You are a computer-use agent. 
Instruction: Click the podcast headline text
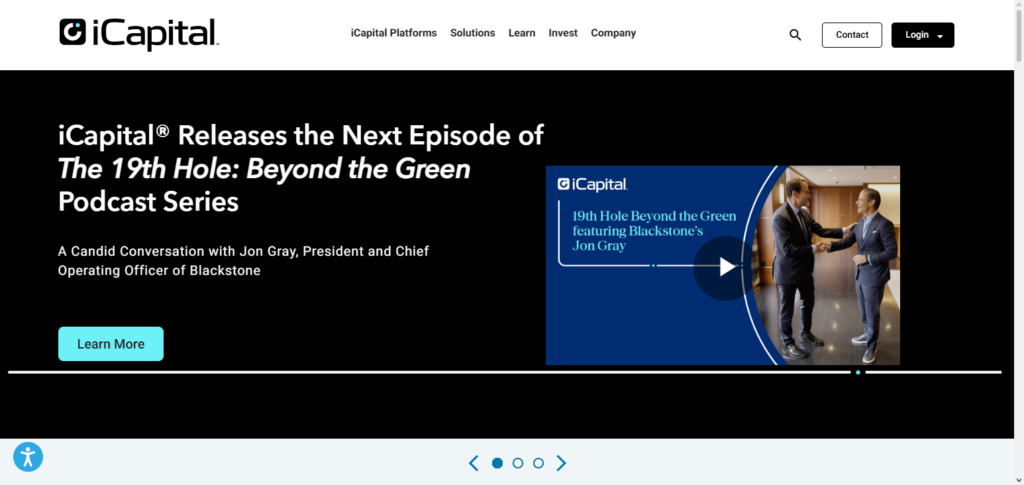tap(300, 167)
